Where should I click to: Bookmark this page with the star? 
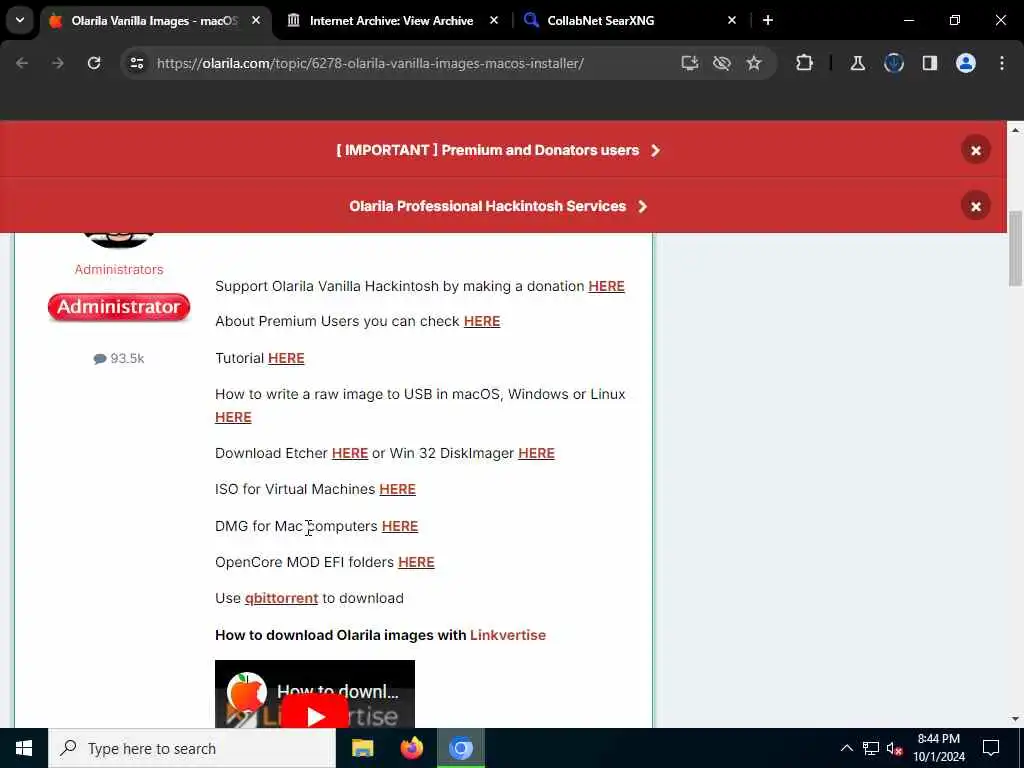754,63
